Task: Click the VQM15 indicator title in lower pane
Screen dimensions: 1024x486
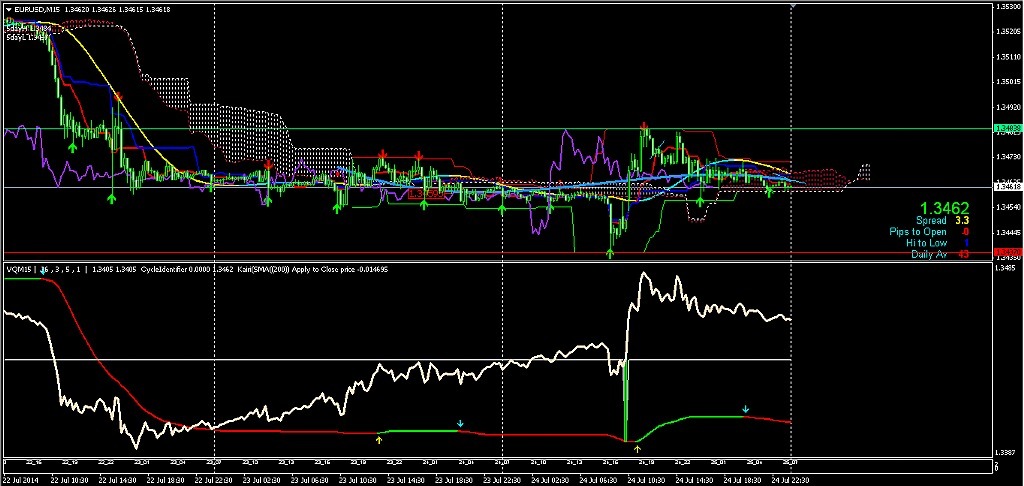Action: point(19,269)
